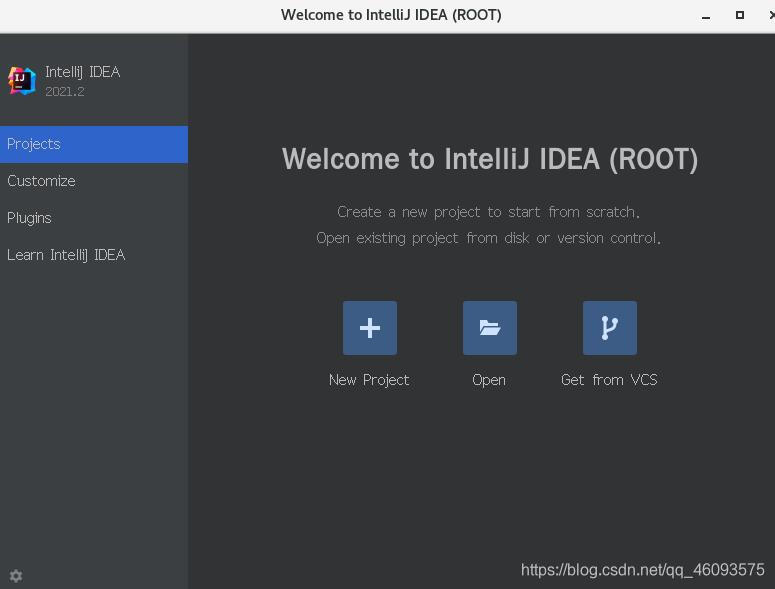The width and height of the screenshot is (775, 589).
Task: Go to Learn IntelliJ IDEA tab
Action: (94, 255)
